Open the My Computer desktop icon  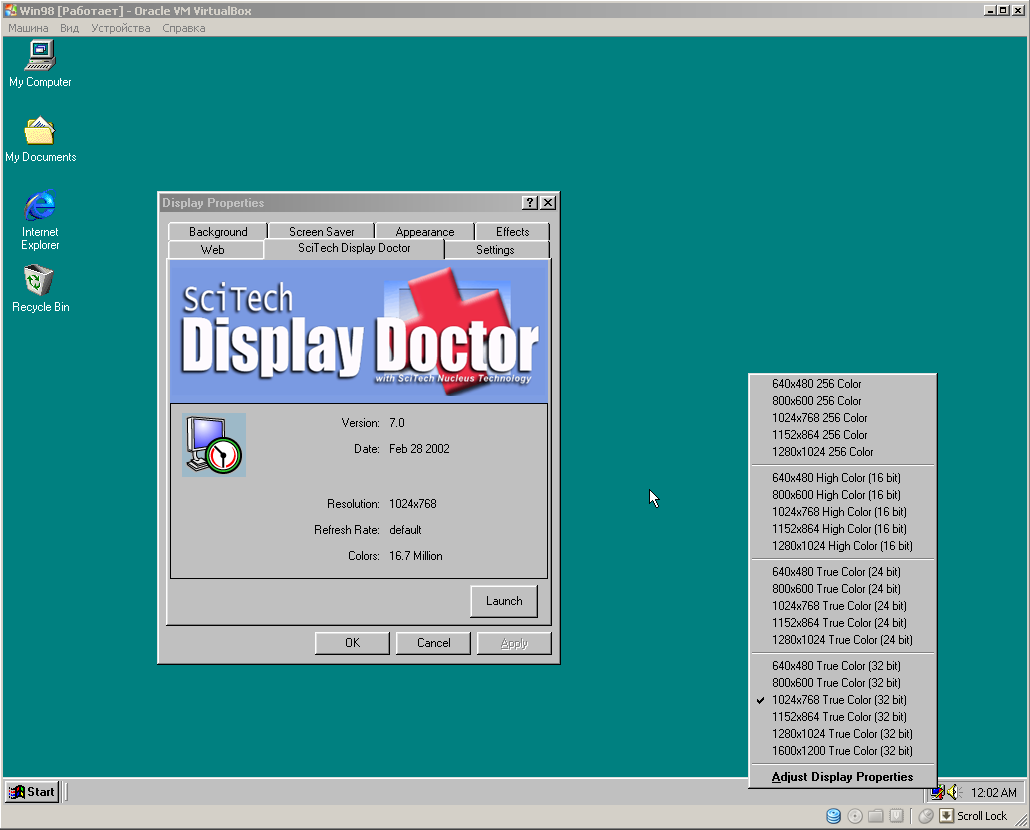click(40, 57)
